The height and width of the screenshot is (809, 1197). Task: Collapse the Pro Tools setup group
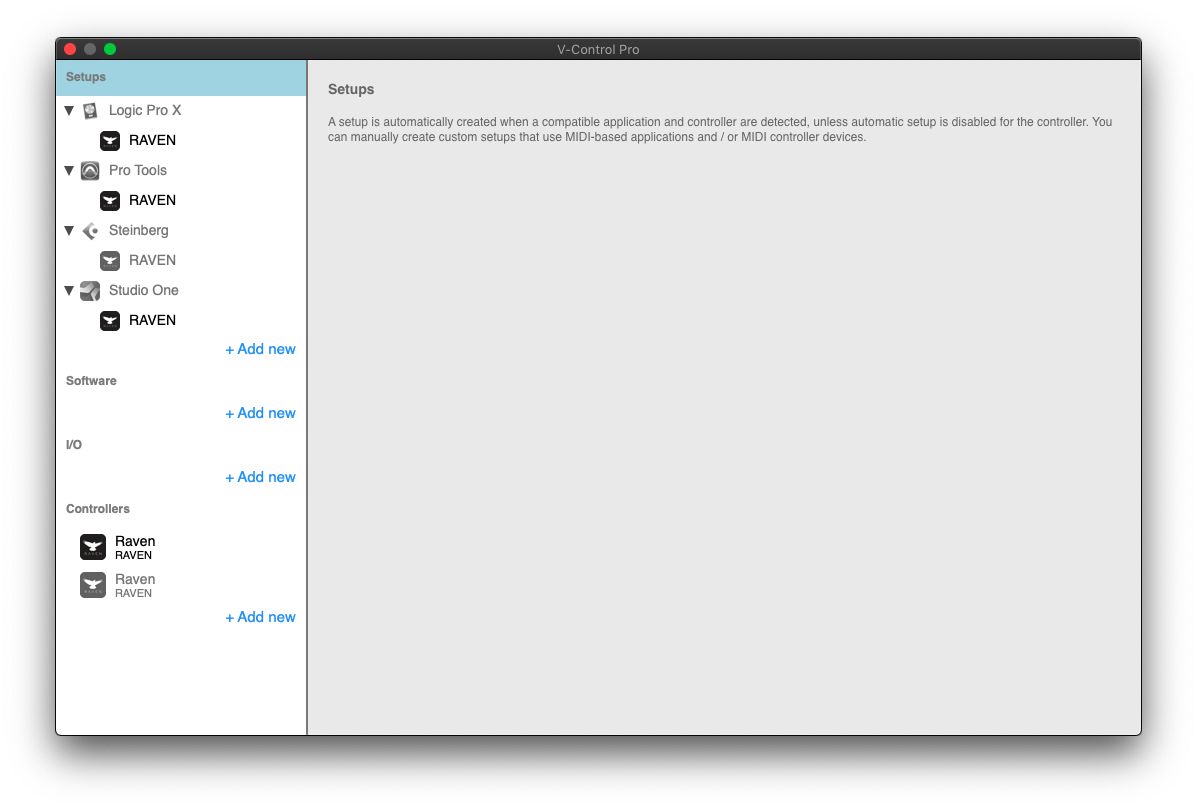click(69, 170)
